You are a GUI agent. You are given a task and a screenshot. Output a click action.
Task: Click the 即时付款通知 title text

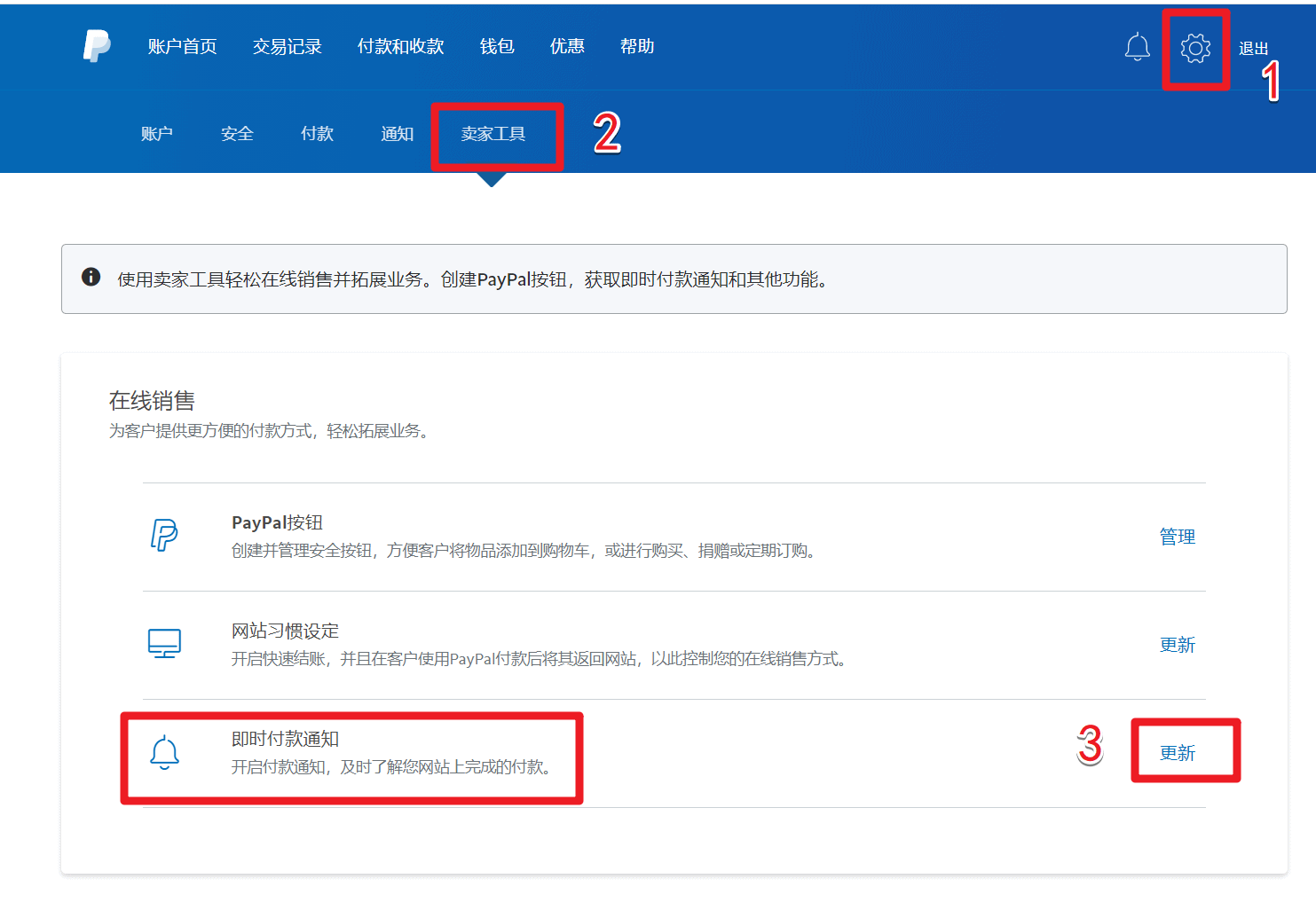click(285, 739)
